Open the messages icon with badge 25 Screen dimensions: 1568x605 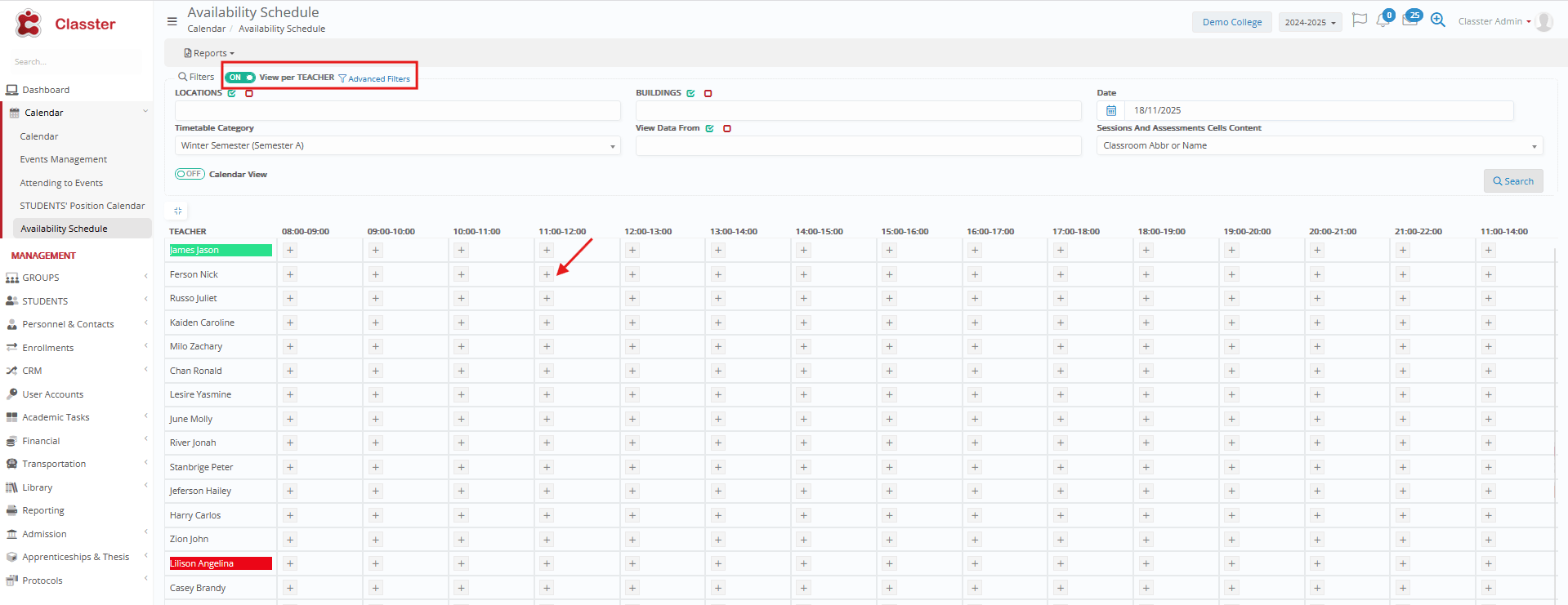1410,20
